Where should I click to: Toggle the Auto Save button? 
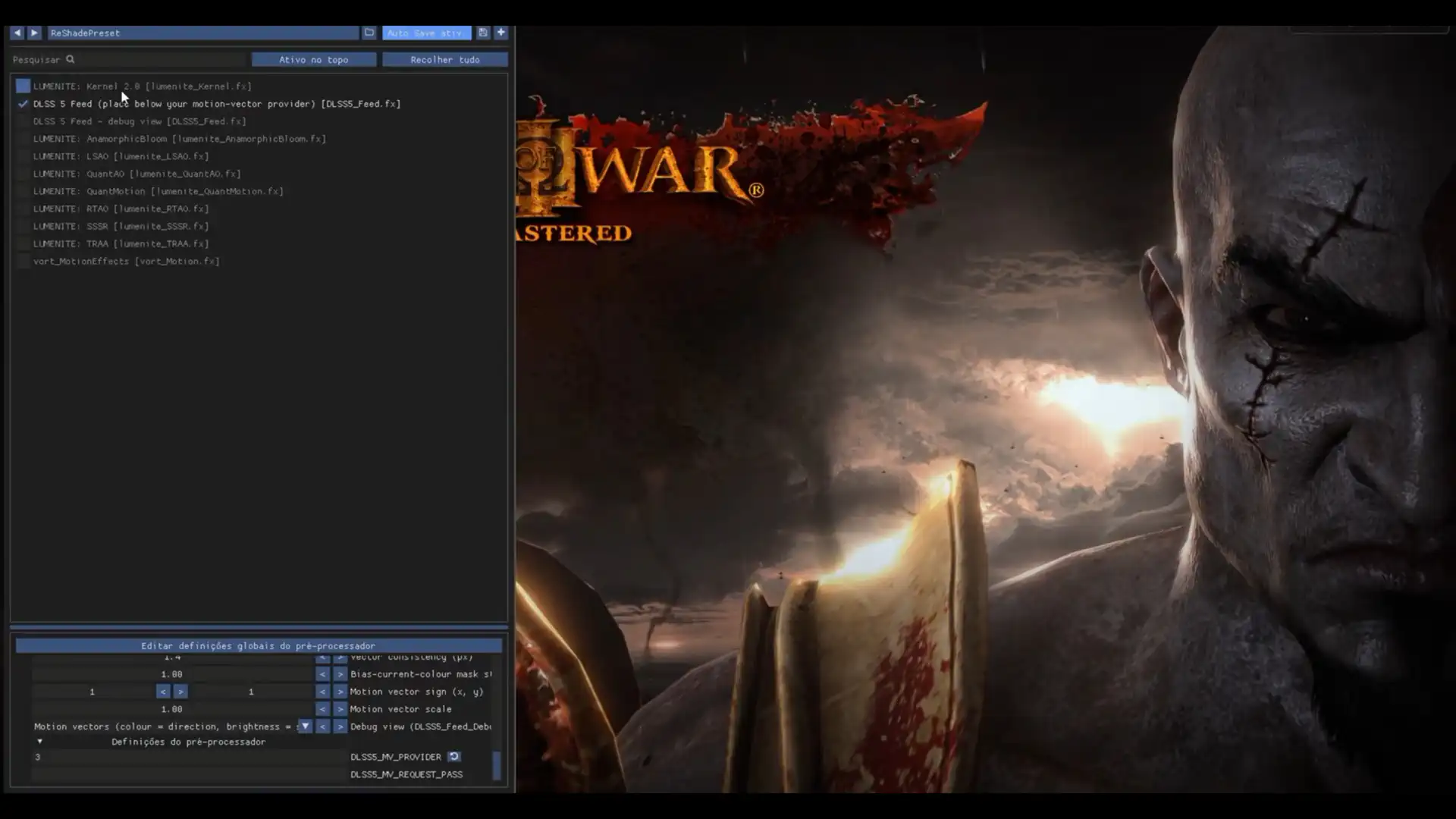coord(427,33)
